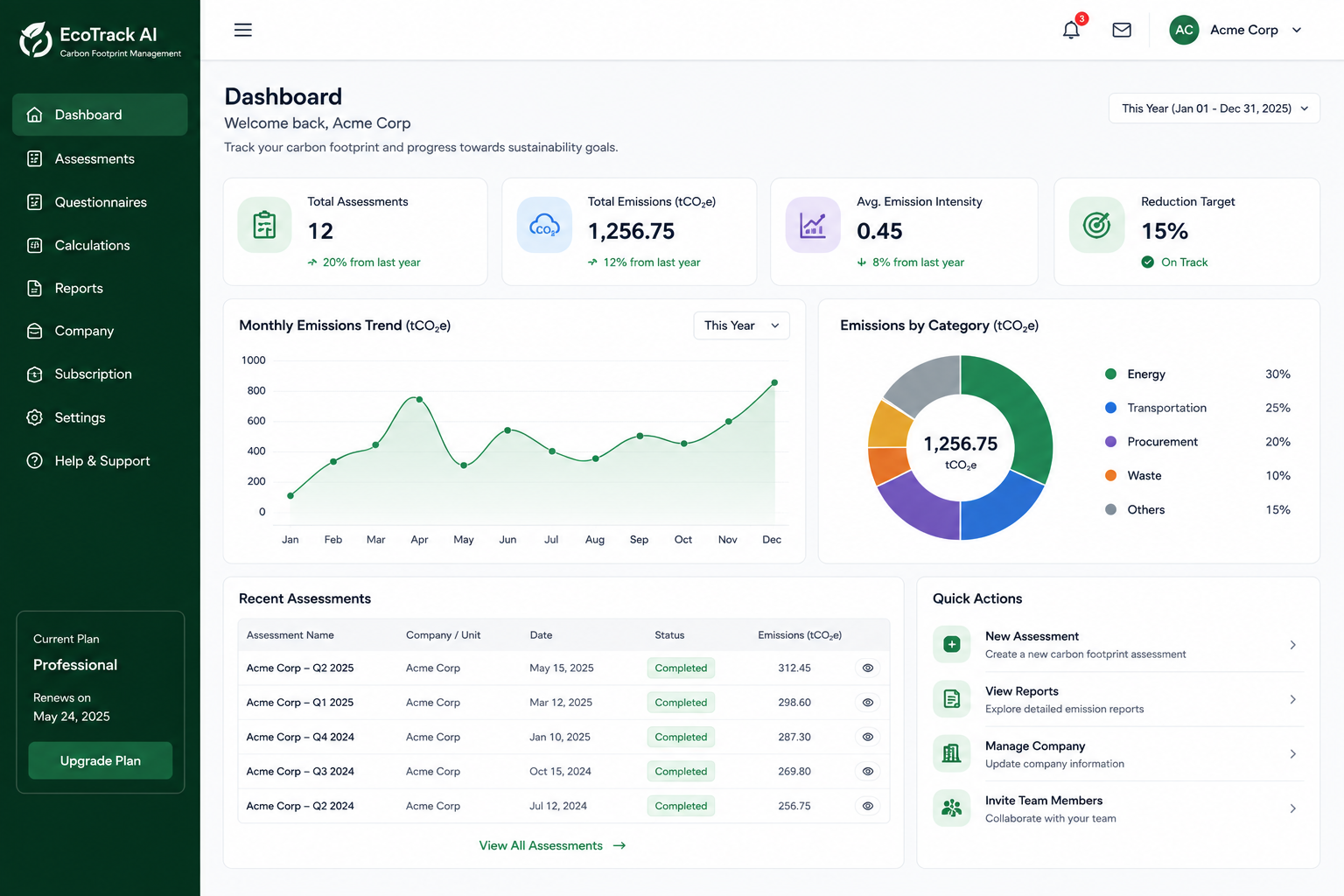1344x896 pixels.
Task: Open Assessments in sidebar
Action: [100, 158]
